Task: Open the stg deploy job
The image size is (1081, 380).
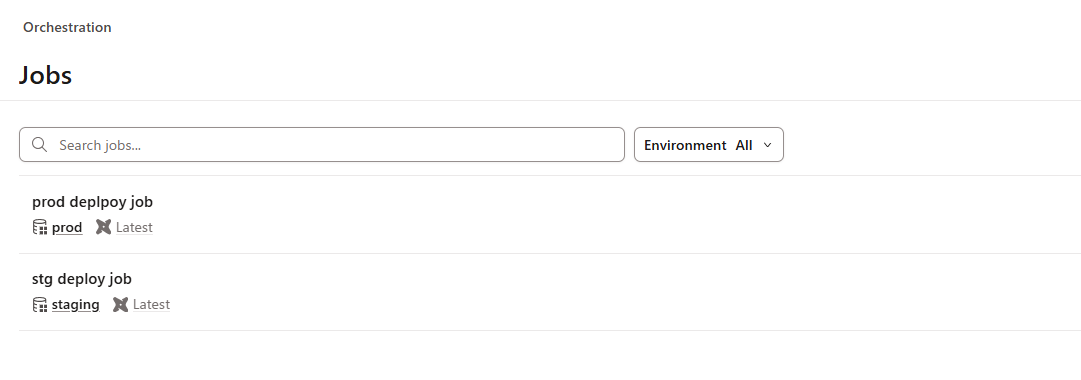Action: tap(82, 279)
